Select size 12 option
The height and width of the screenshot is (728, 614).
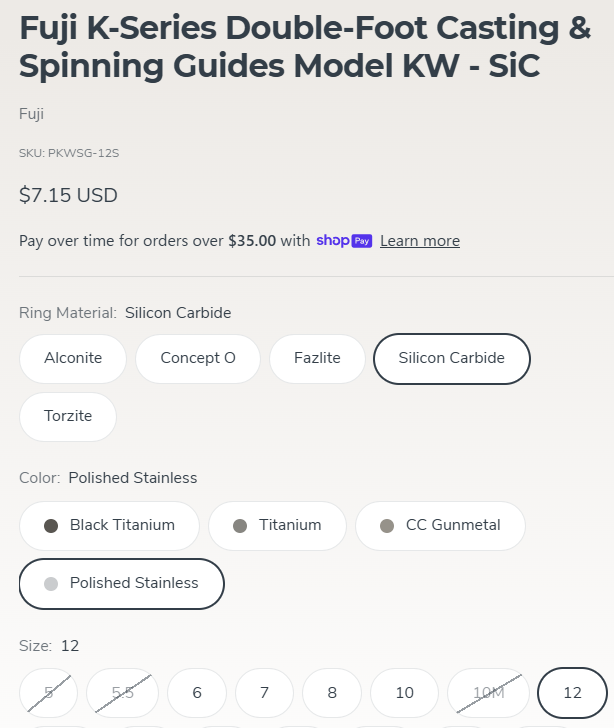click(x=572, y=693)
